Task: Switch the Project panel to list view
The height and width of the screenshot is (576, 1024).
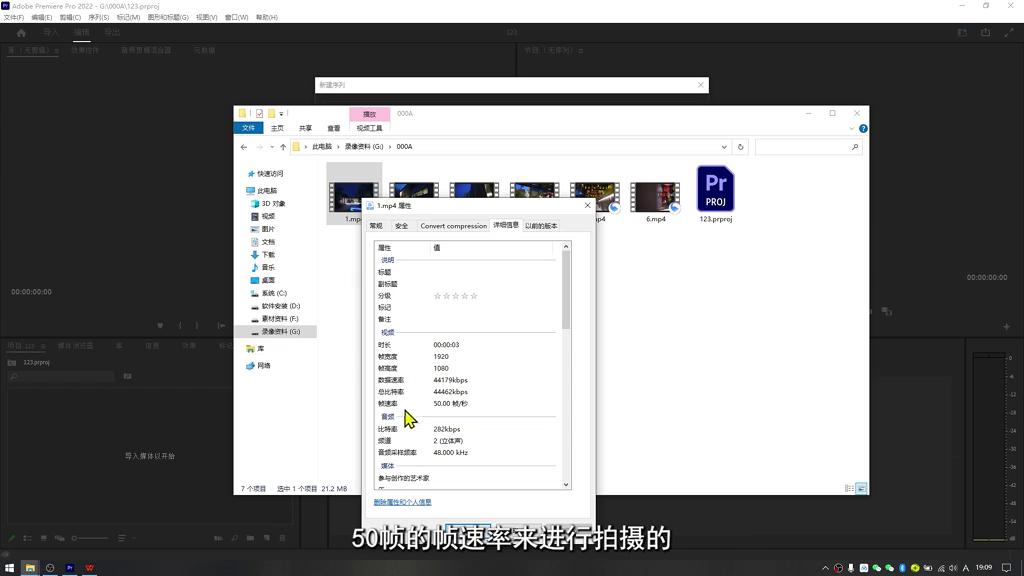Action: tap(27, 539)
